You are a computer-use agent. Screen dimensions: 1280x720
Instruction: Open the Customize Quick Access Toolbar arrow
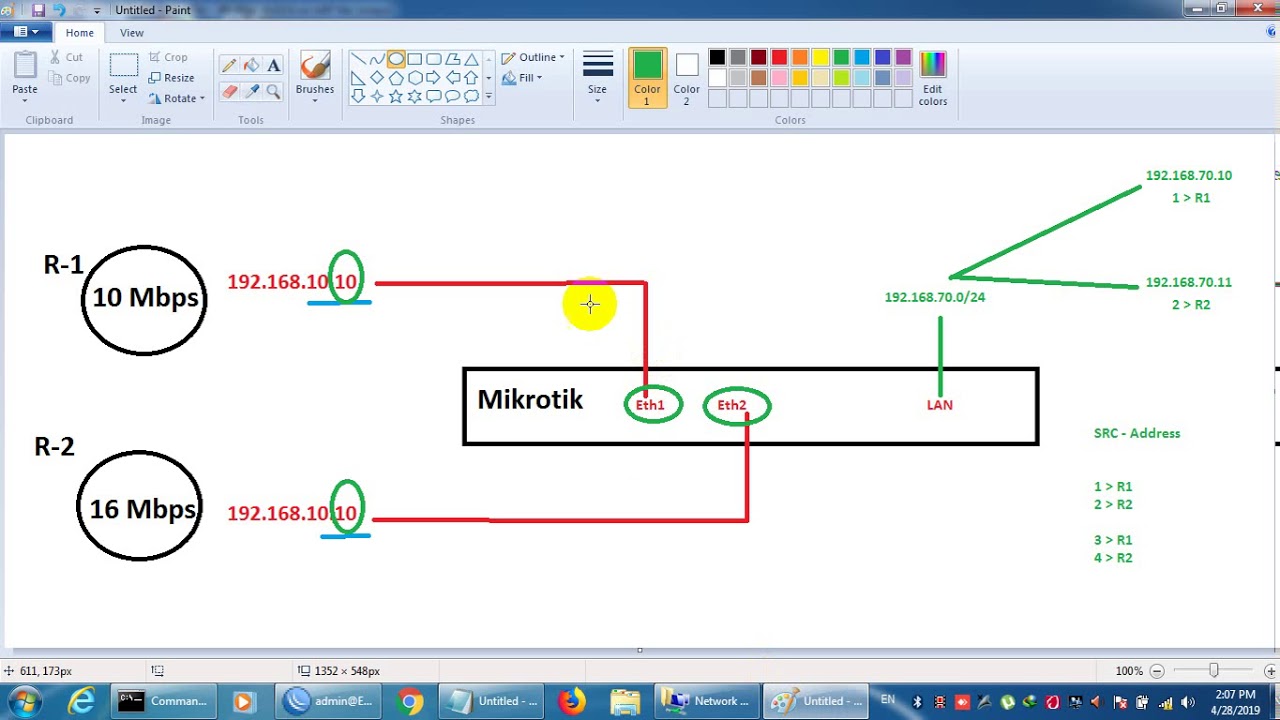pyautogui.click(x=98, y=10)
